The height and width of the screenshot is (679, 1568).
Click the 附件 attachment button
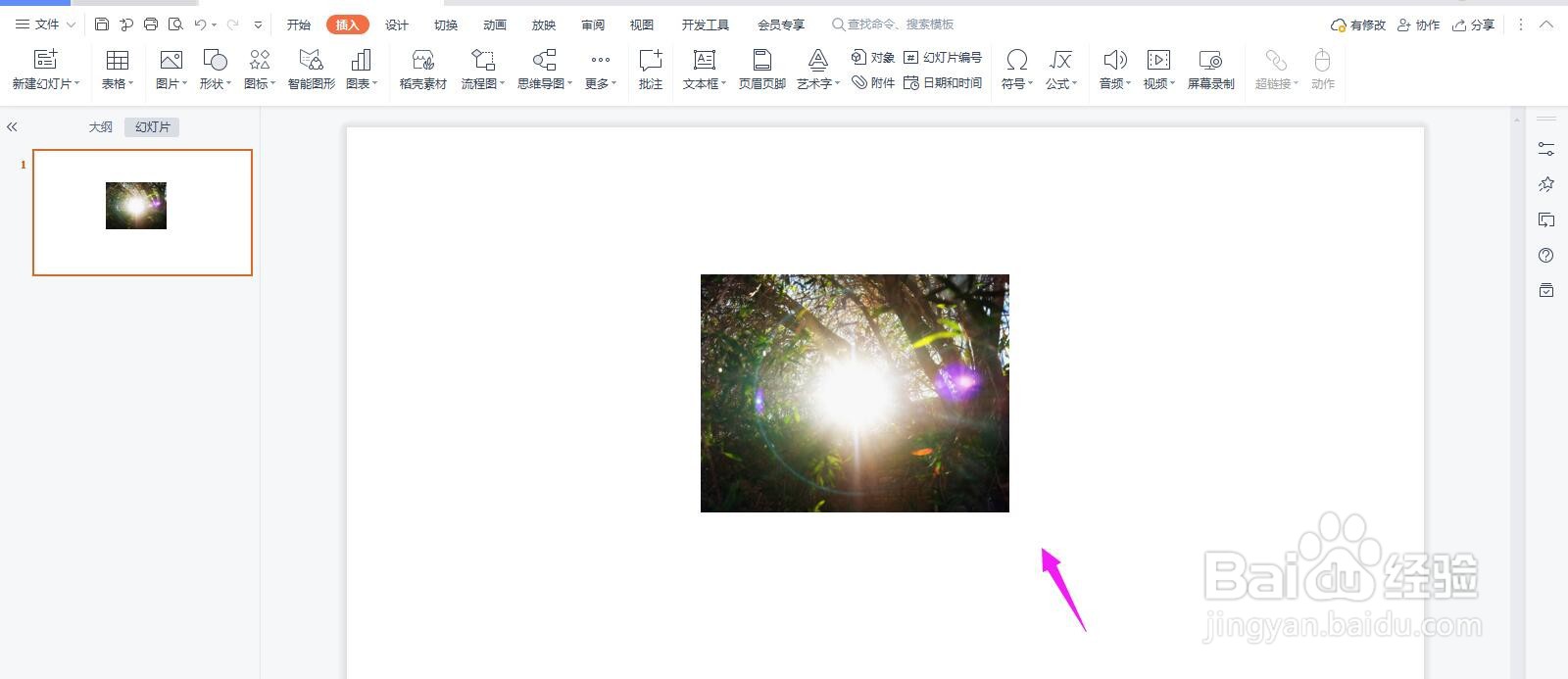pos(872,82)
